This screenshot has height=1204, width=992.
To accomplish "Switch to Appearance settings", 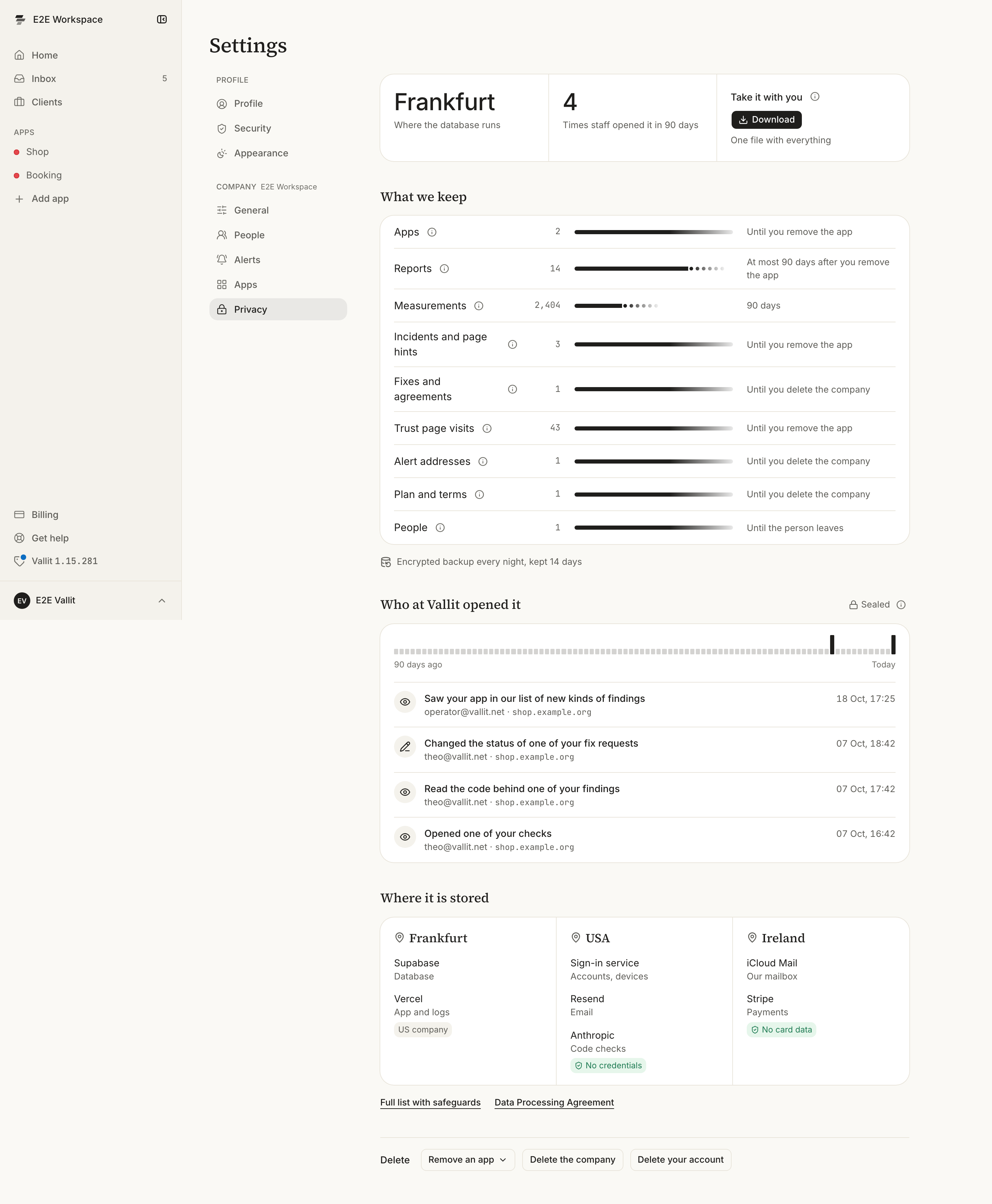I will (x=278, y=153).
